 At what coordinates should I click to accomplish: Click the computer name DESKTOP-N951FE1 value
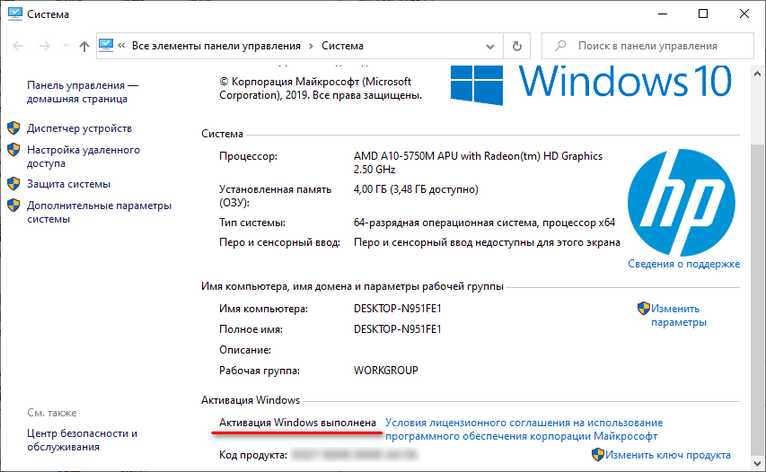(397, 309)
